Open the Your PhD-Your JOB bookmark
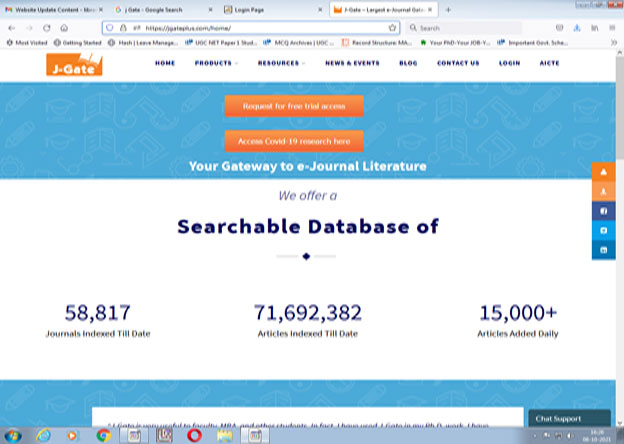624x444 pixels. pos(455,43)
